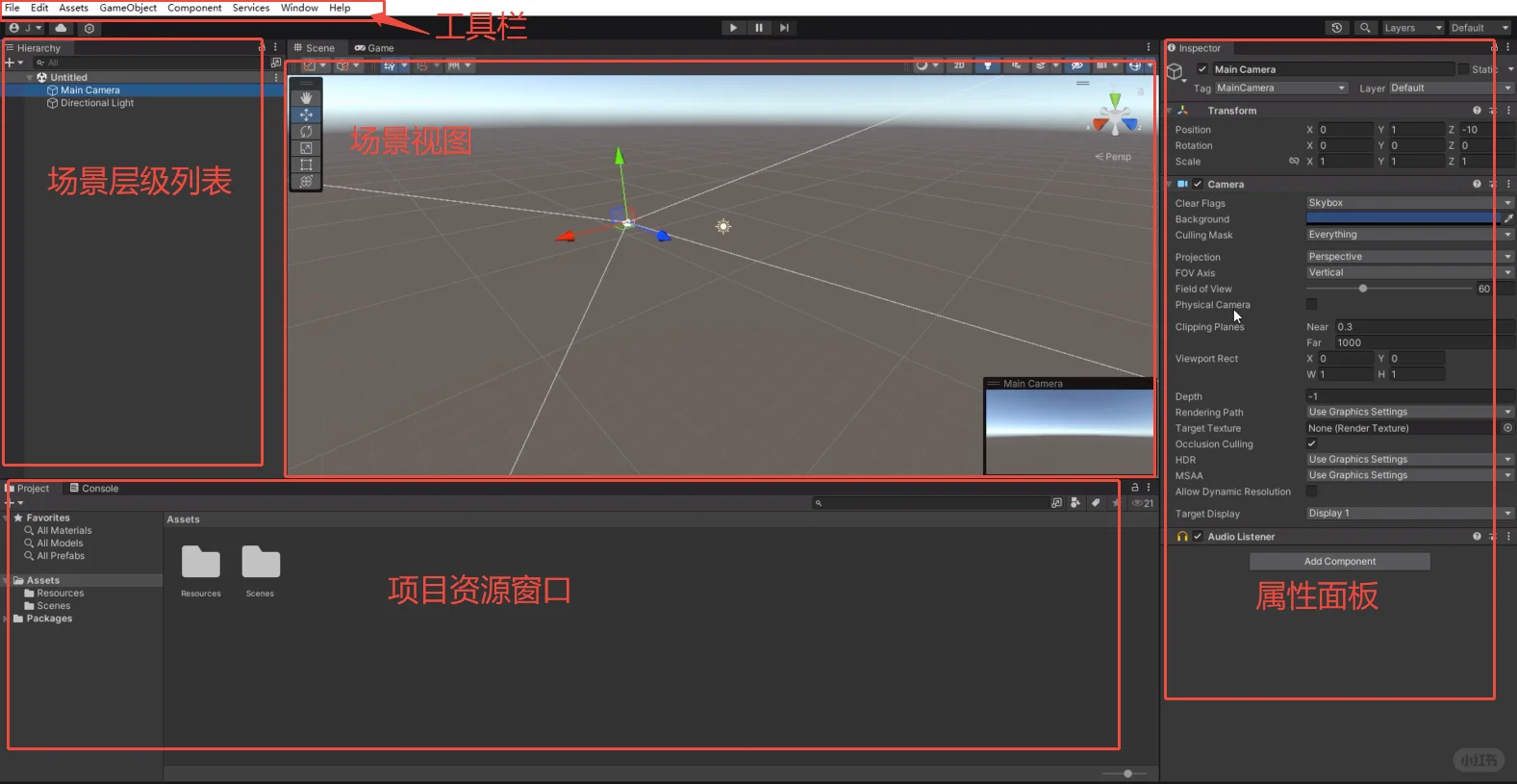Open the Unity Cloud services icon
This screenshot has height=784, width=1517.
point(61,28)
